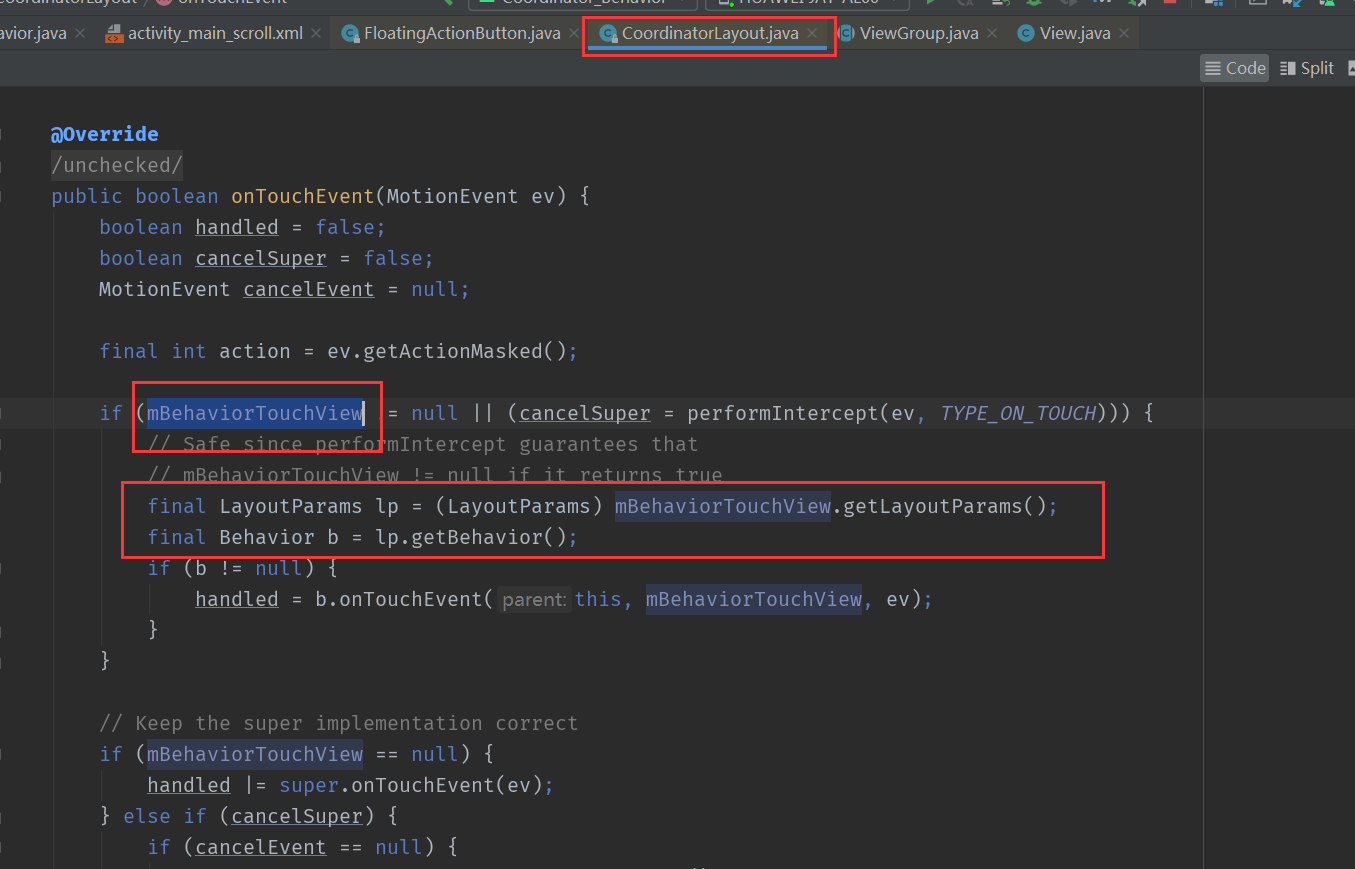Switch to the activity_main_scroll.xml tab

214,33
